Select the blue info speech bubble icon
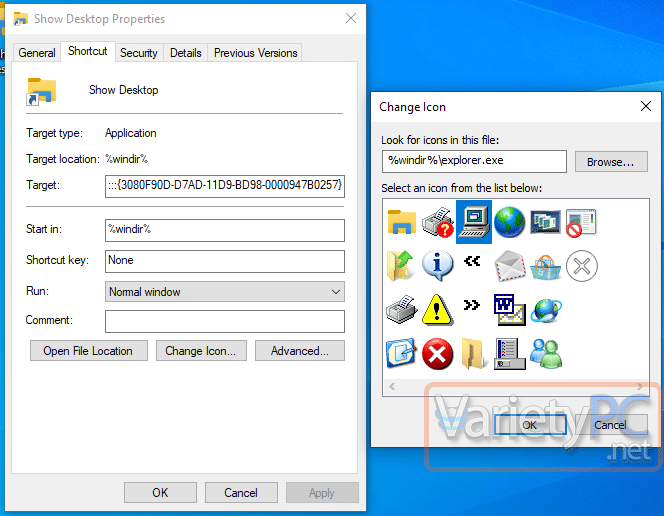 (437, 265)
